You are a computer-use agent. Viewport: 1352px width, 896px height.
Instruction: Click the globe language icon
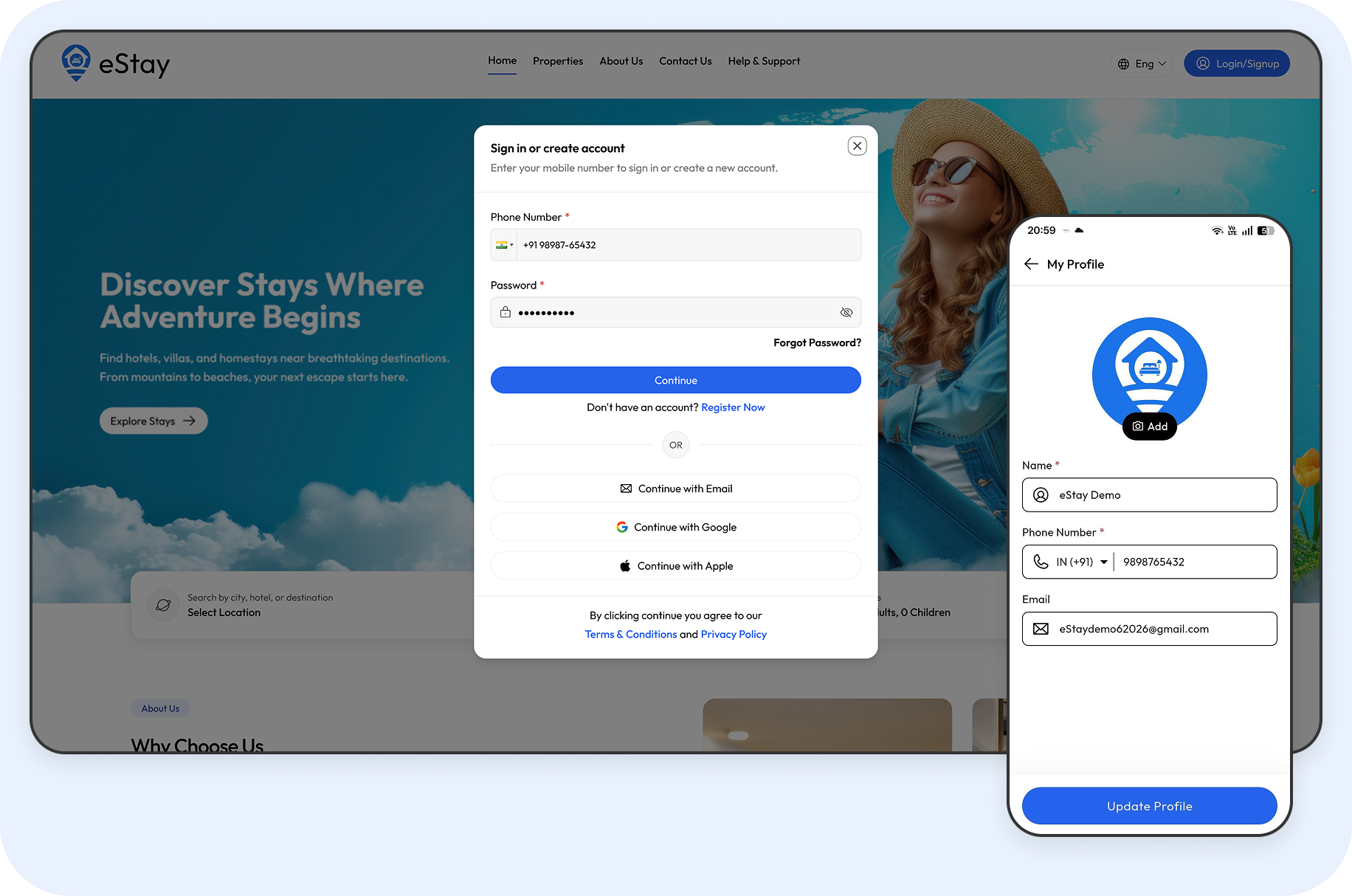pos(1123,64)
